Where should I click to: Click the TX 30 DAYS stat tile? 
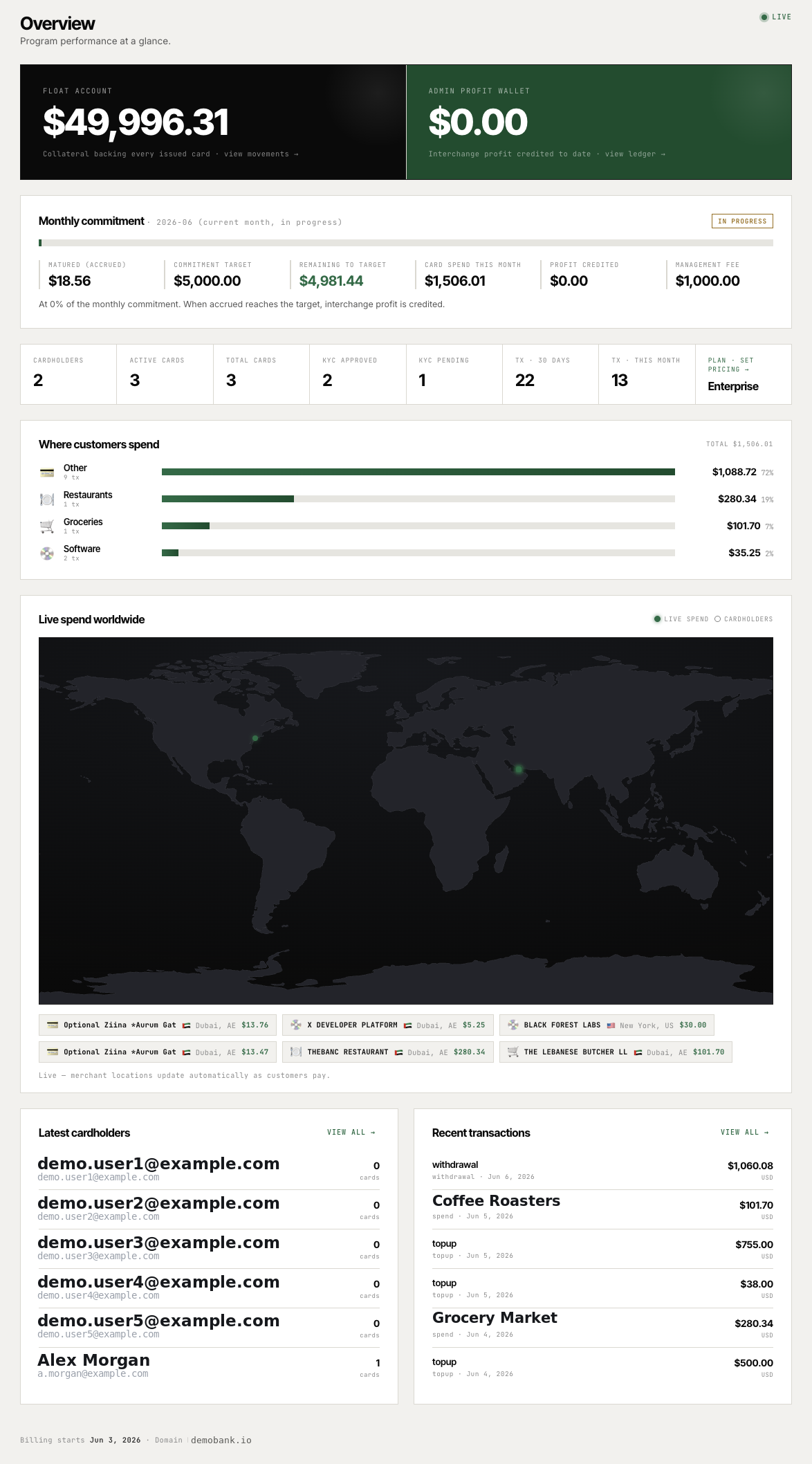coord(551,374)
